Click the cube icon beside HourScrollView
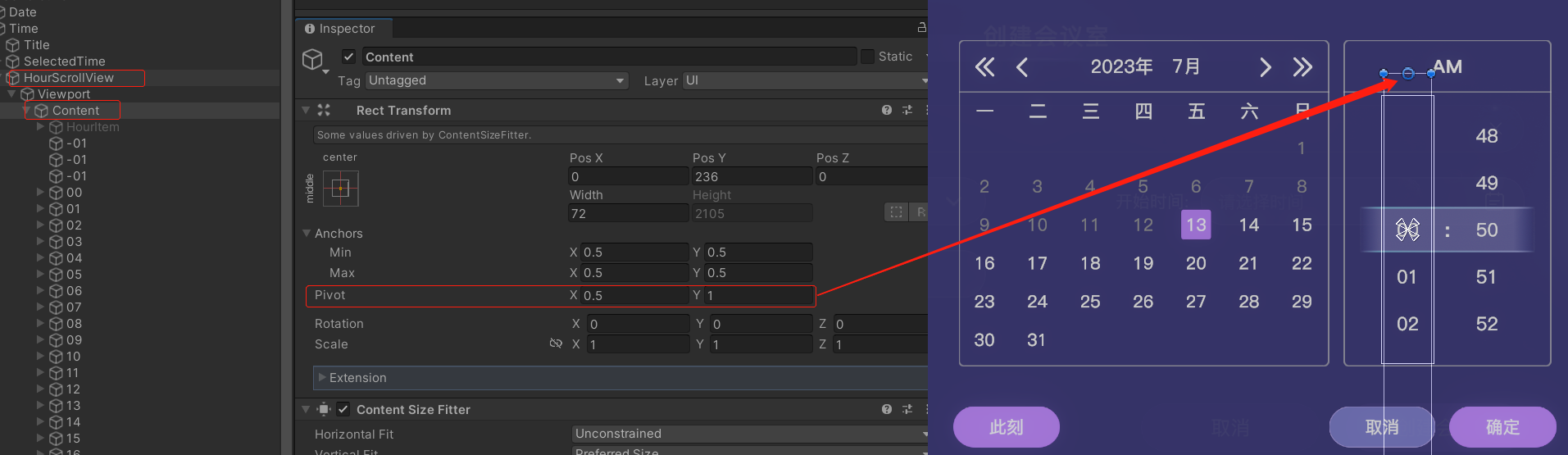 pos(13,78)
